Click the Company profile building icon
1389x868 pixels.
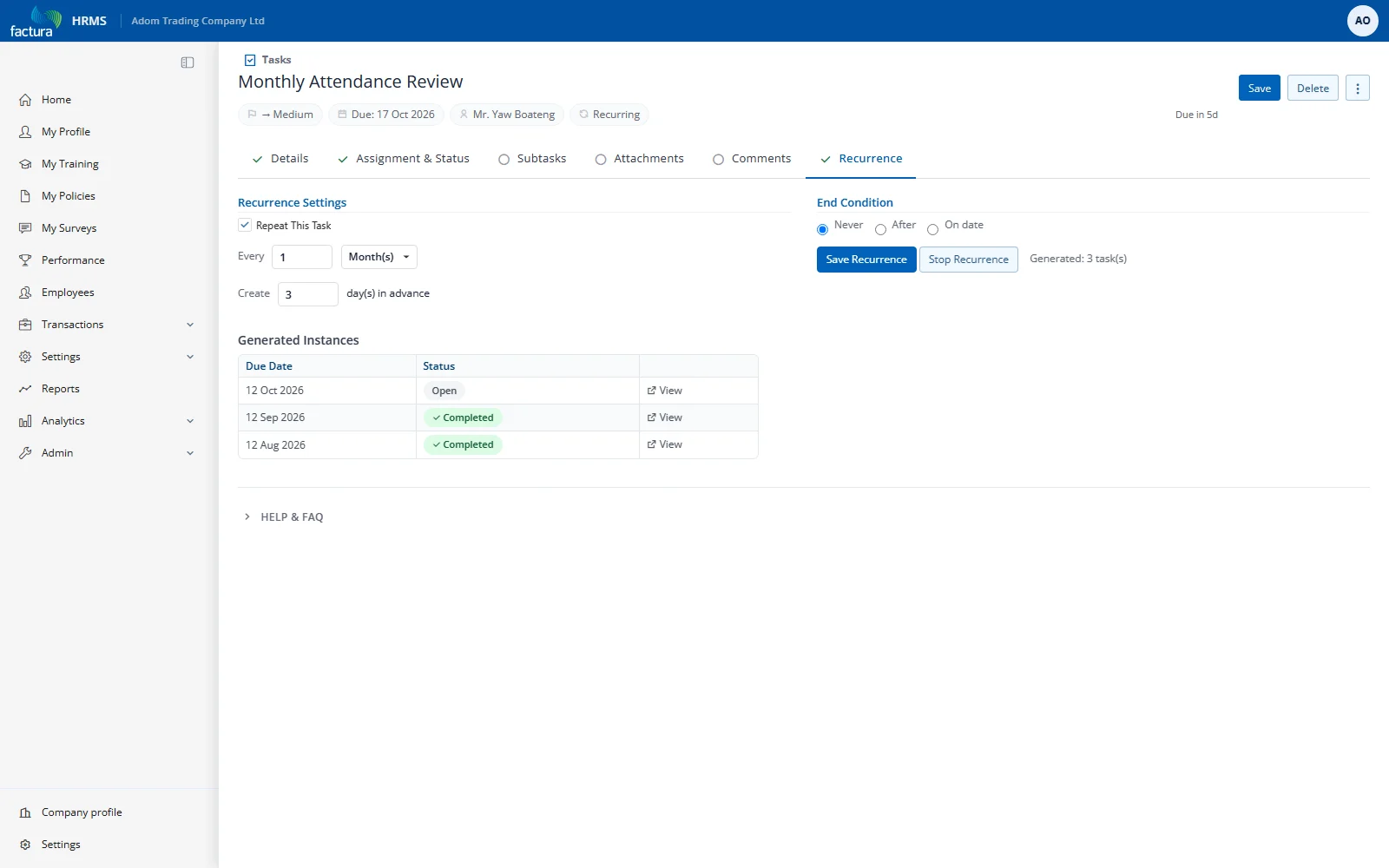click(x=25, y=812)
